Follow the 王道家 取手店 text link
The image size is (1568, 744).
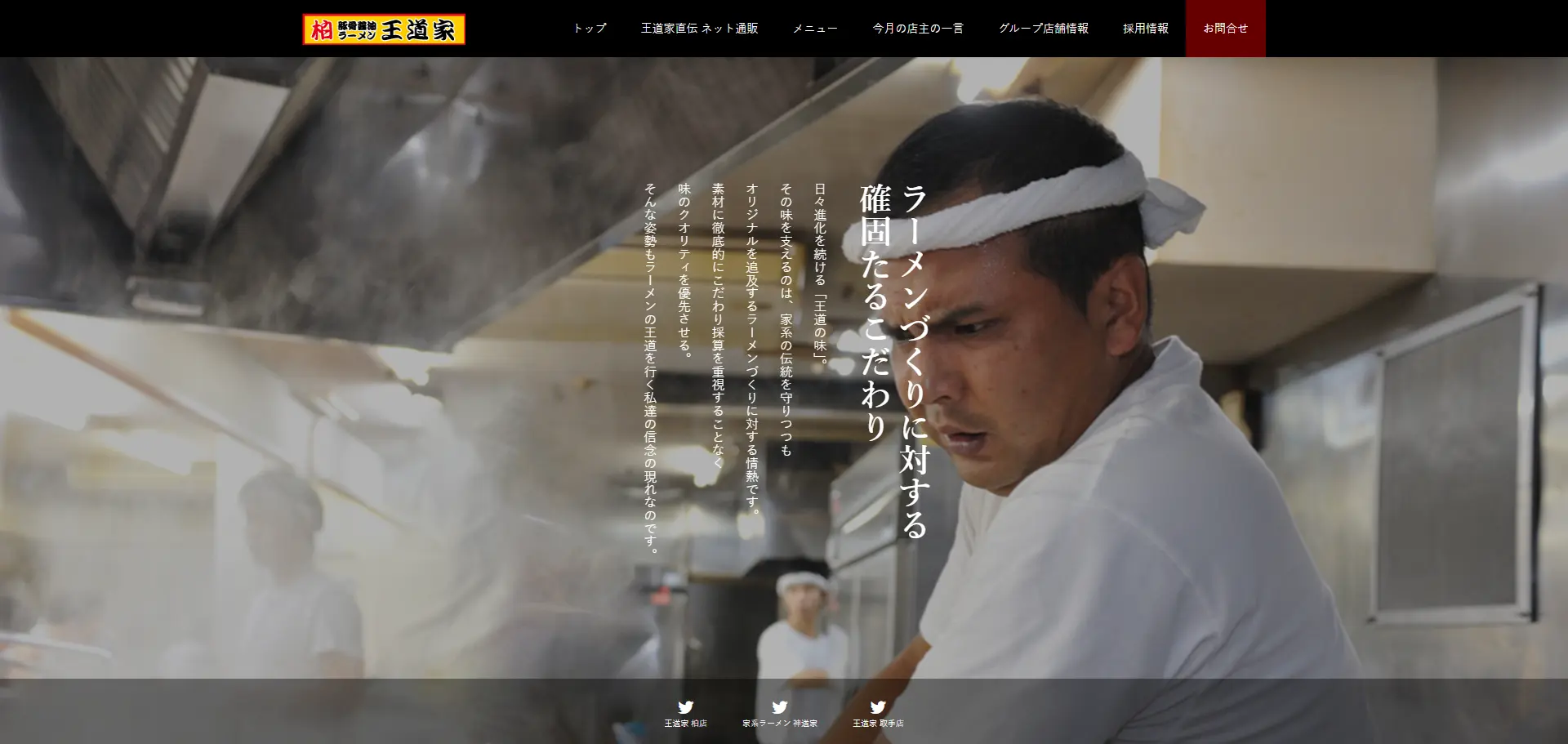pos(878,724)
